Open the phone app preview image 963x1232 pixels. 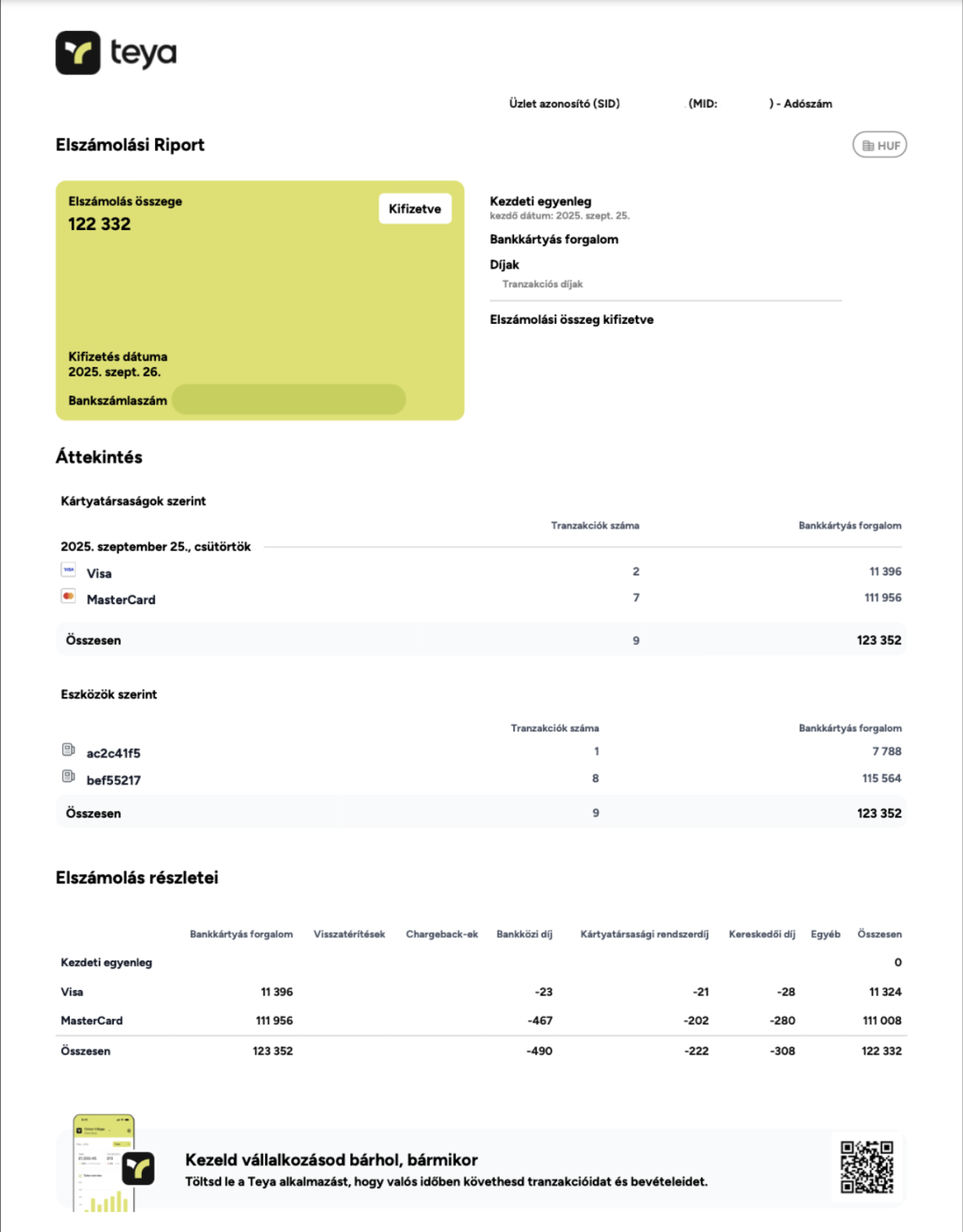[103, 1164]
